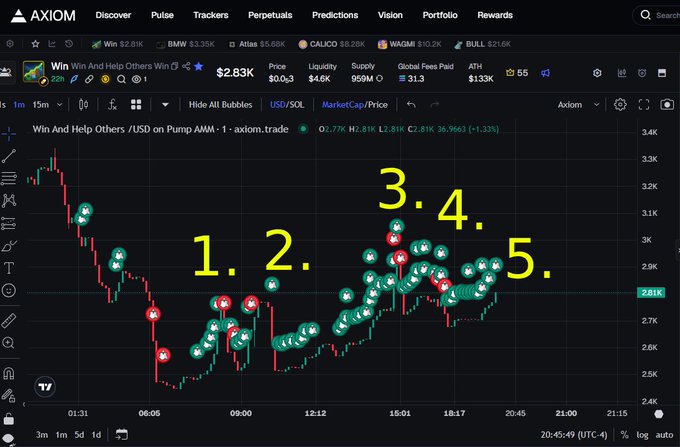Image resolution: width=680 pixels, height=447 pixels.
Task: Toggle lock all drawings padlock
Action: (x=9, y=419)
